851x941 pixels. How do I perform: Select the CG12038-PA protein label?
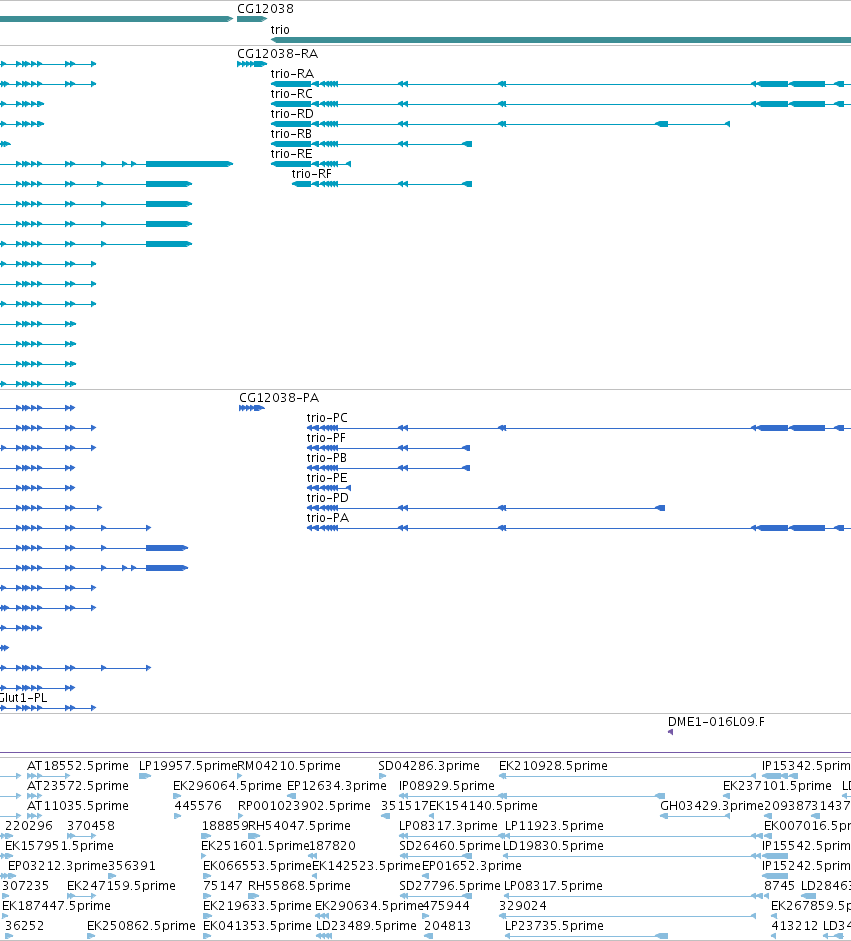pos(279,398)
